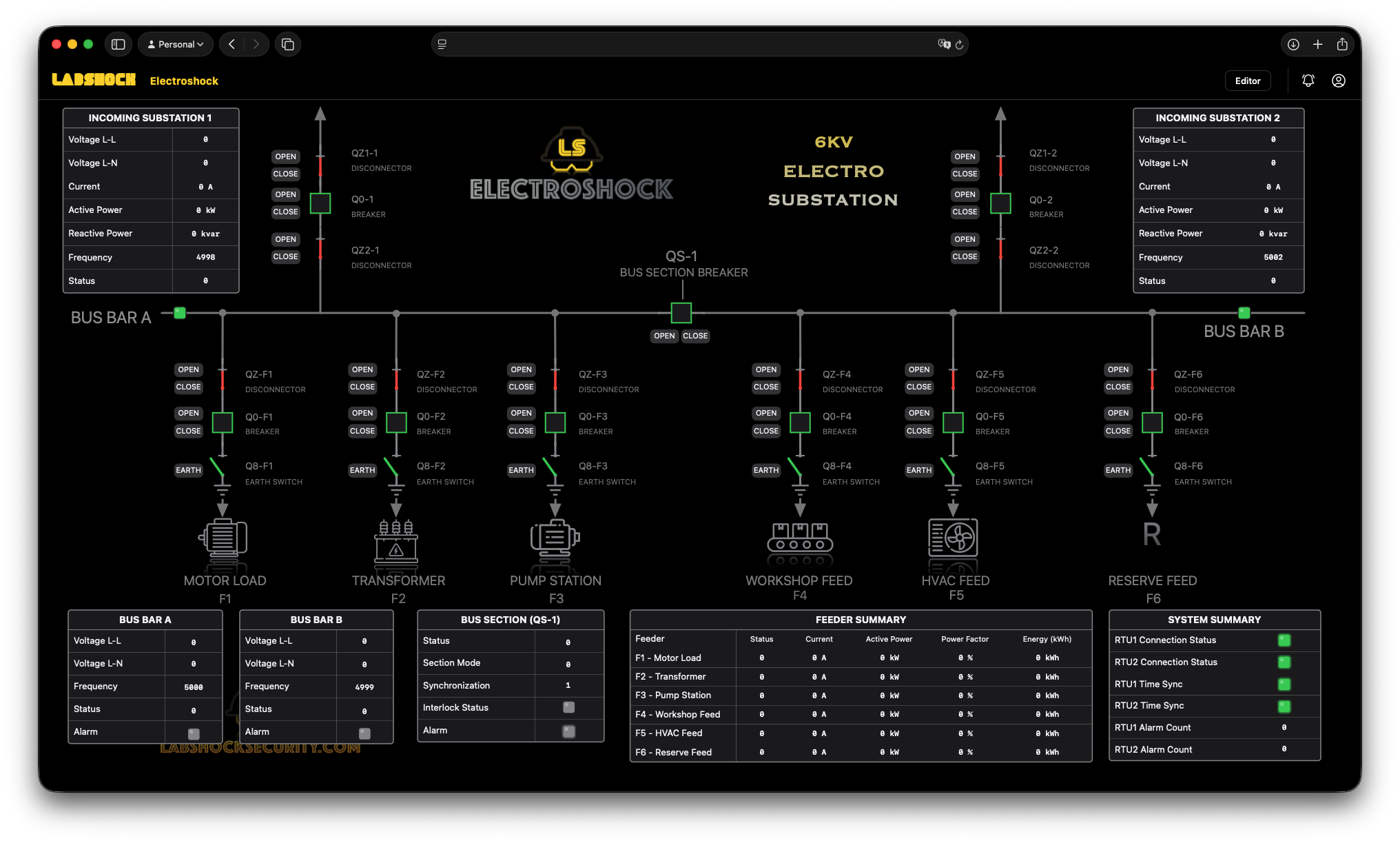Click the Bus Bar A status indicator
1400x843 pixels.
point(180,313)
